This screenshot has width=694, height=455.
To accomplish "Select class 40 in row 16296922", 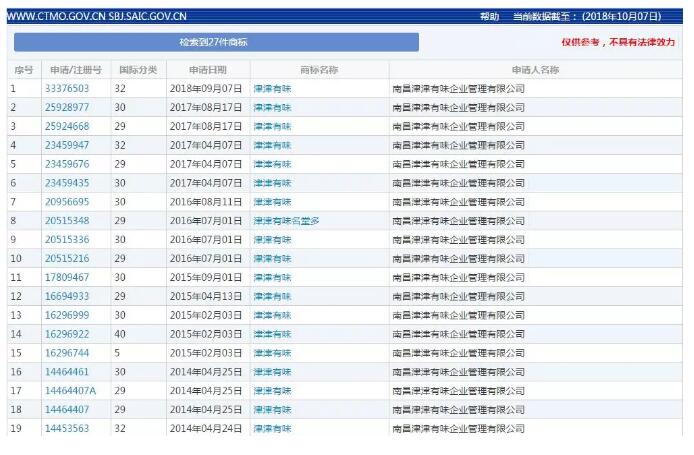I will coord(120,334).
